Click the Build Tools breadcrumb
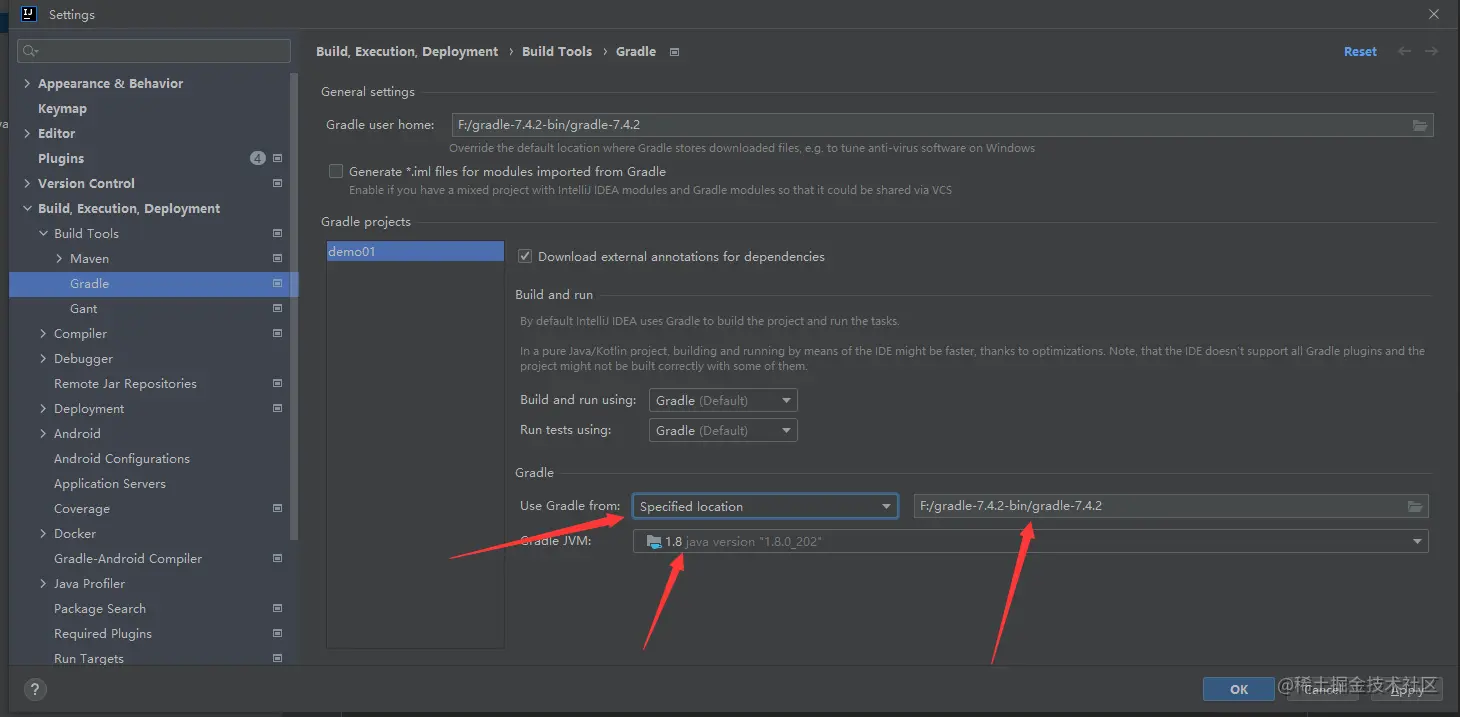This screenshot has width=1460, height=717. 557,52
